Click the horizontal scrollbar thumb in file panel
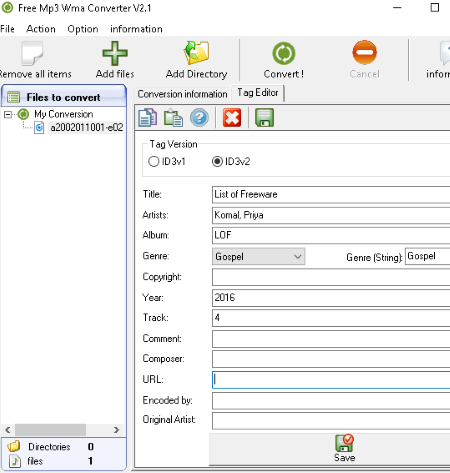This screenshot has width=450, height=473. tap(50, 430)
